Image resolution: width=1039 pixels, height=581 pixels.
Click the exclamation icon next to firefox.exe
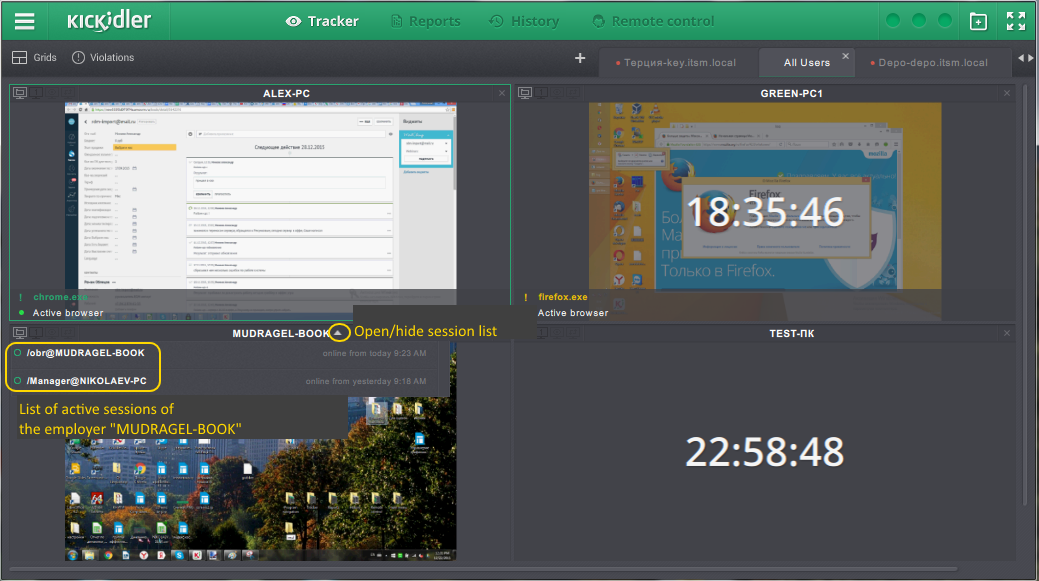(526, 297)
